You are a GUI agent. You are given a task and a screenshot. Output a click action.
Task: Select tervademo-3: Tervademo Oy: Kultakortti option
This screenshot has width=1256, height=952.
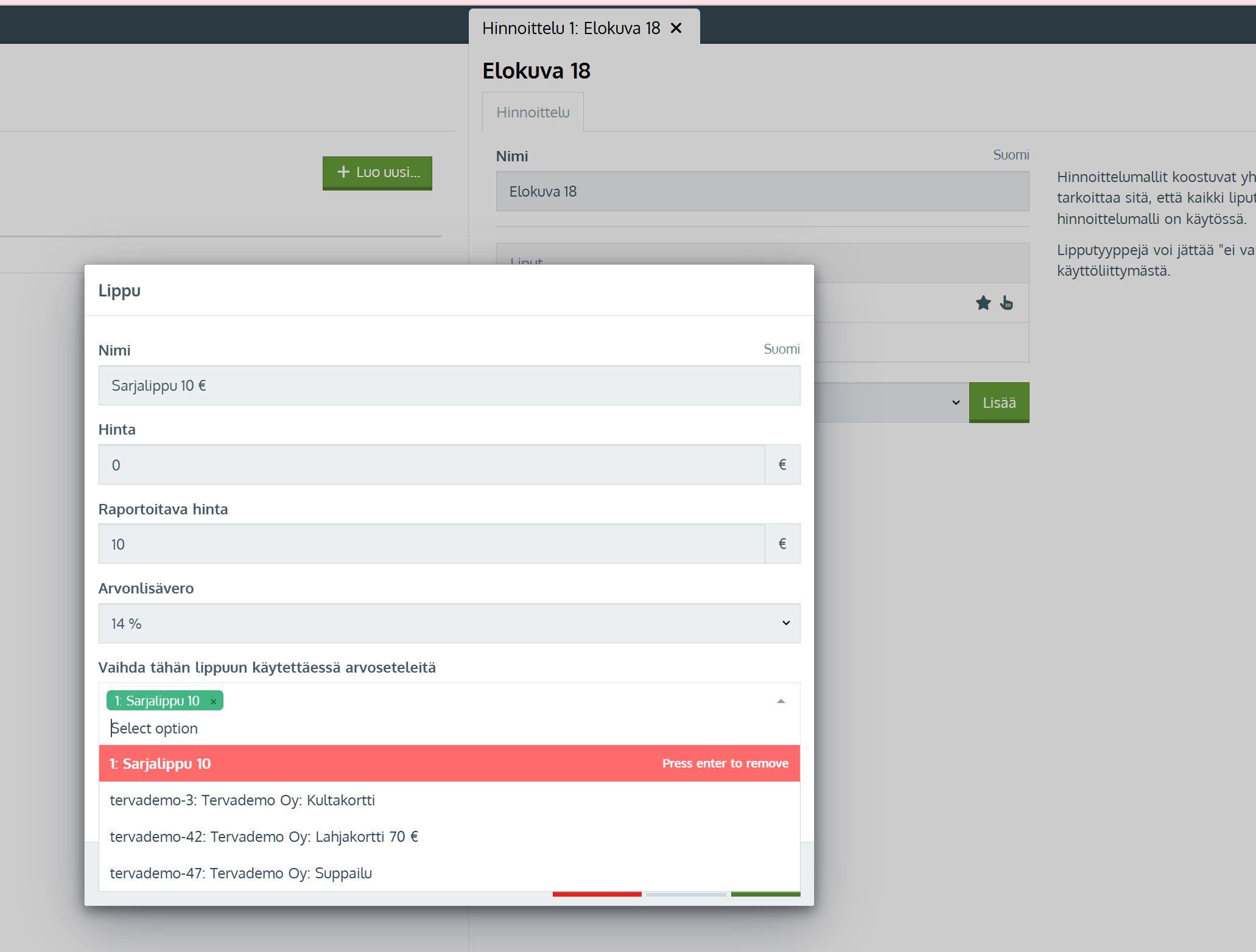(449, 800)
